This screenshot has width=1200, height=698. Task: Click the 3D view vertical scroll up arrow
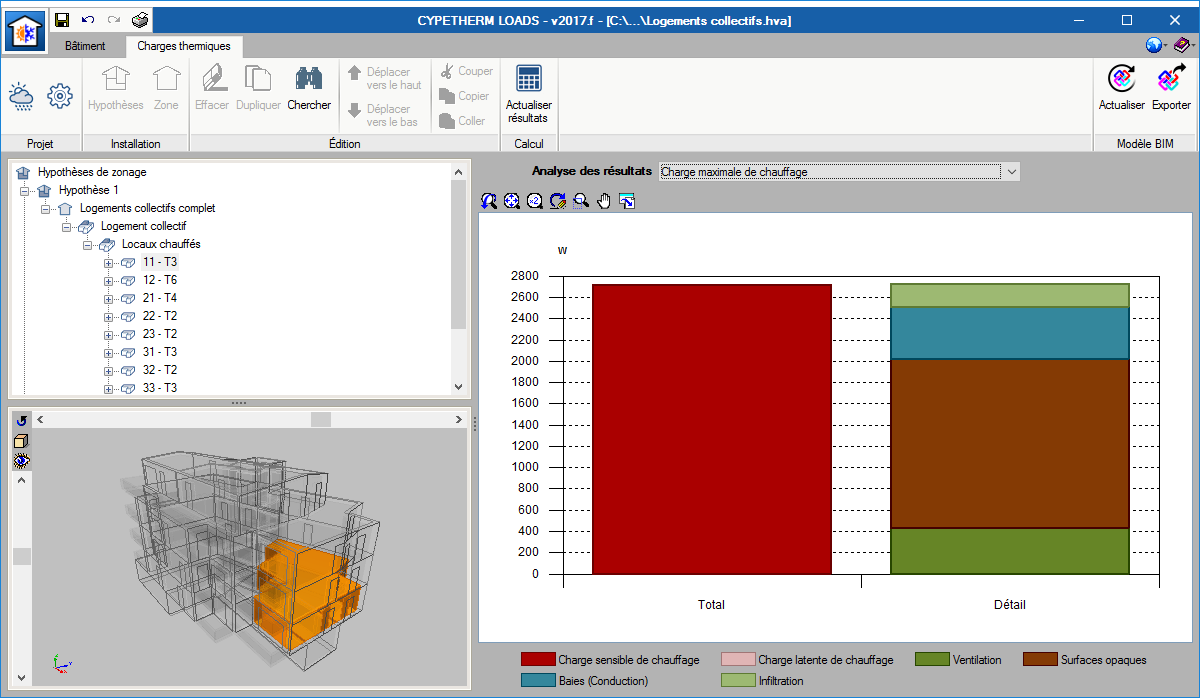coord(21,481)
